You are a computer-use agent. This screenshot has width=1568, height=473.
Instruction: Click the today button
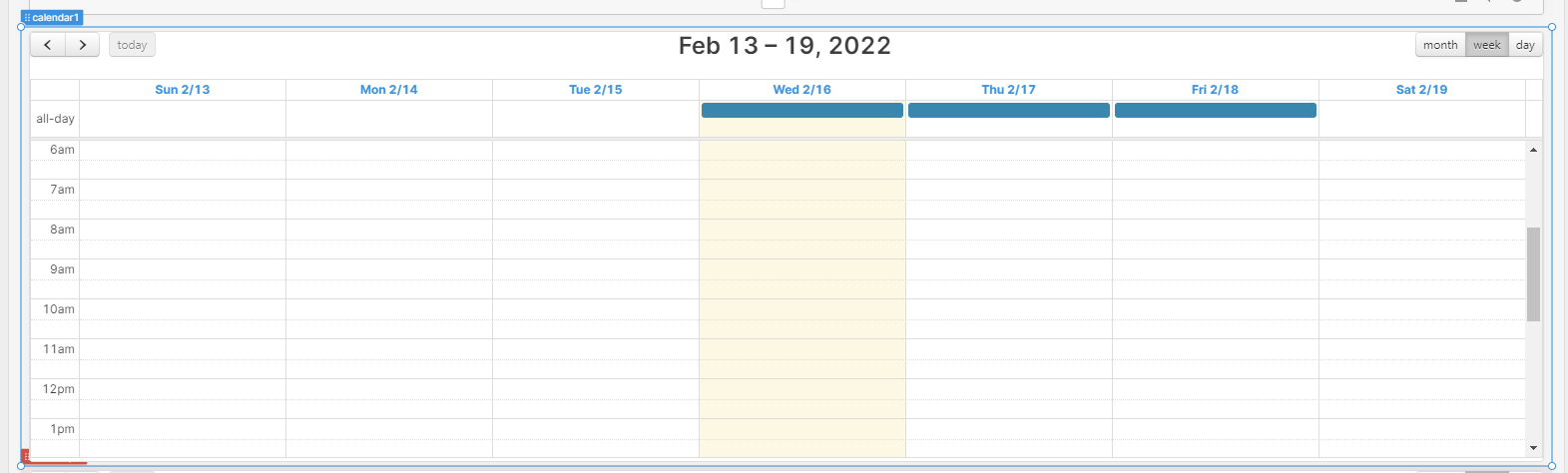(132, 45)
